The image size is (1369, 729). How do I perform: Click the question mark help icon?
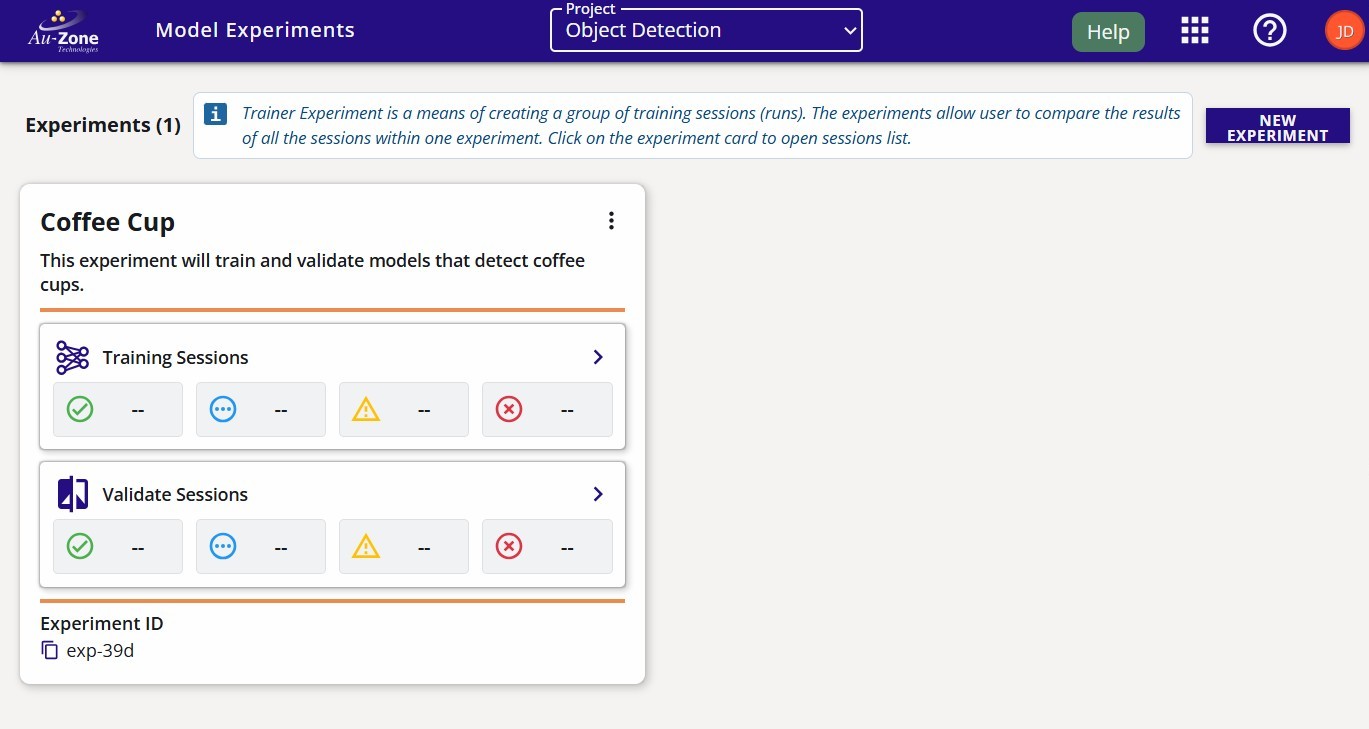(x=1269, y=31)
